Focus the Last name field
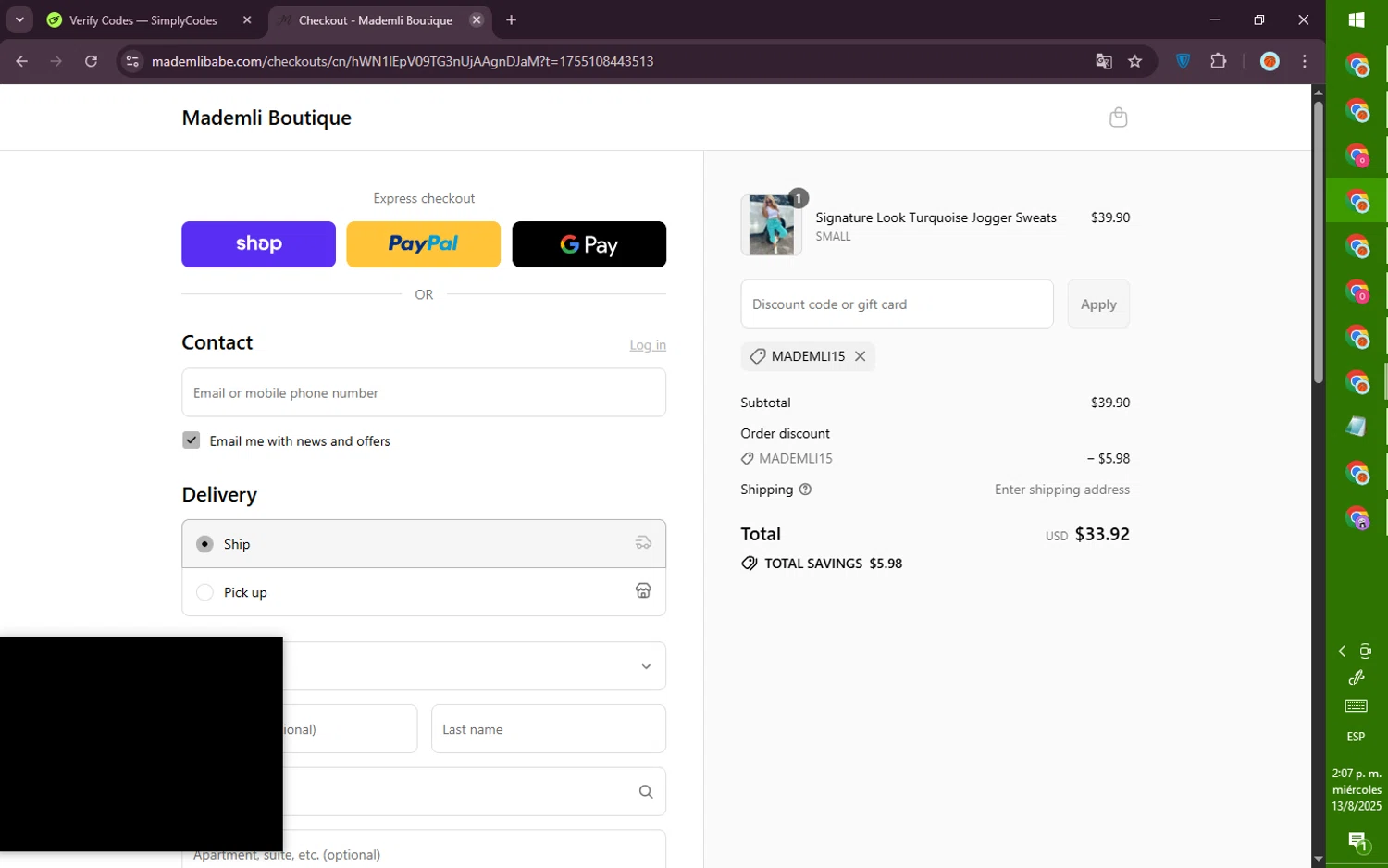The height and width of the screenshot is (868, 1388). pos(549,729)
